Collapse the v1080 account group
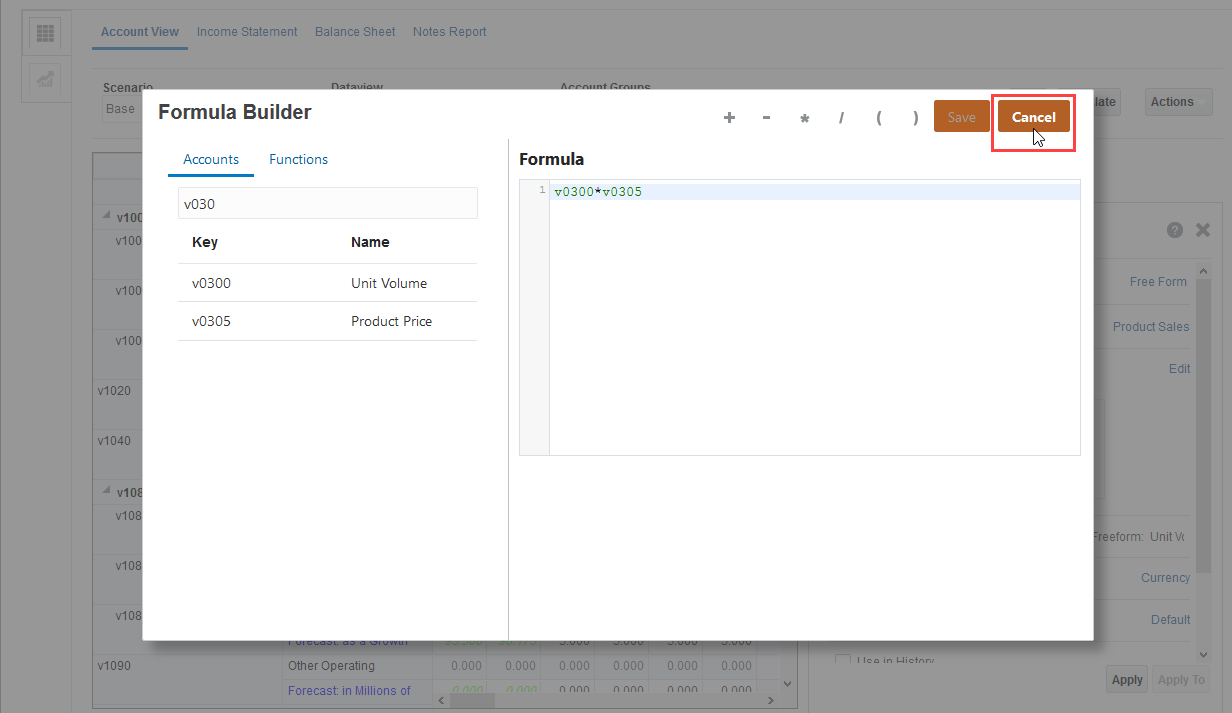Viewport: 1232px width, 713px height. pyautogui.click(x=106, y=489)
